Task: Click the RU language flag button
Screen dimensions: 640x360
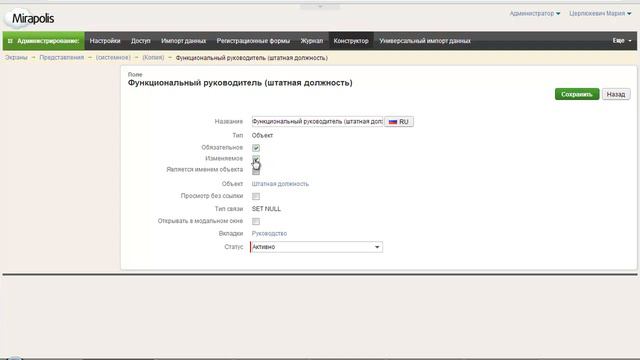Action: click(x=399, y=122)
